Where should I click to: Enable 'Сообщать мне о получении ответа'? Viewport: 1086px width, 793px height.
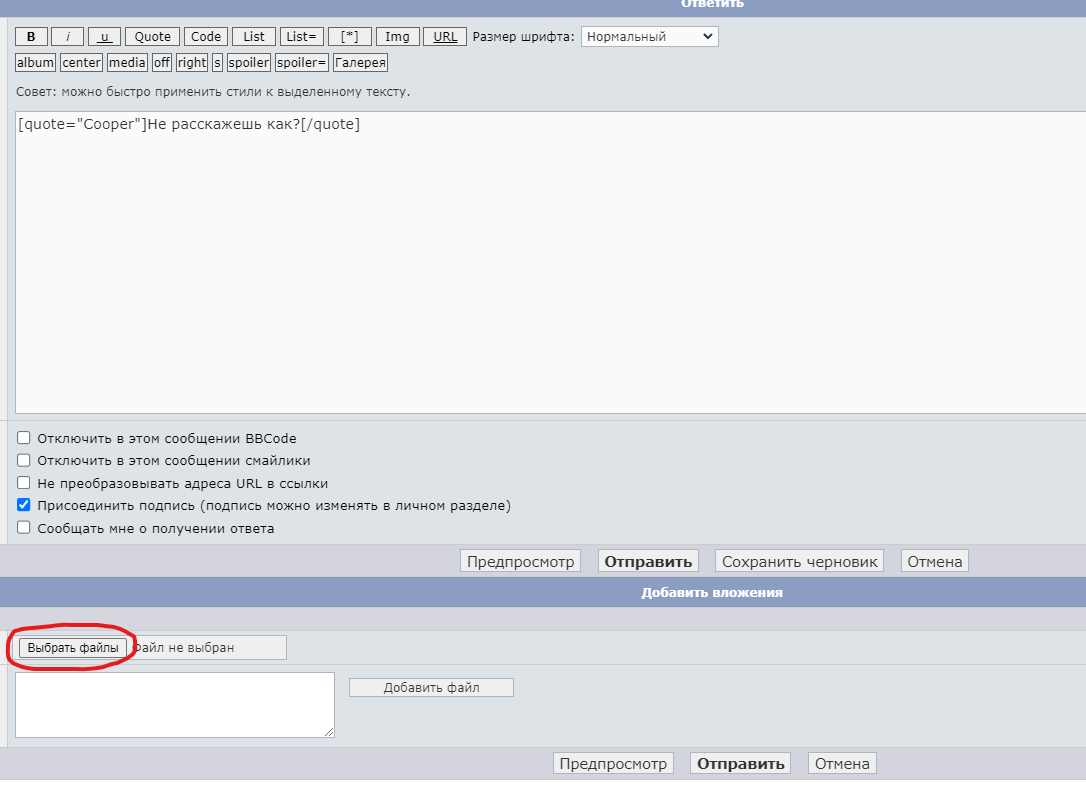(x=23, y=528)
